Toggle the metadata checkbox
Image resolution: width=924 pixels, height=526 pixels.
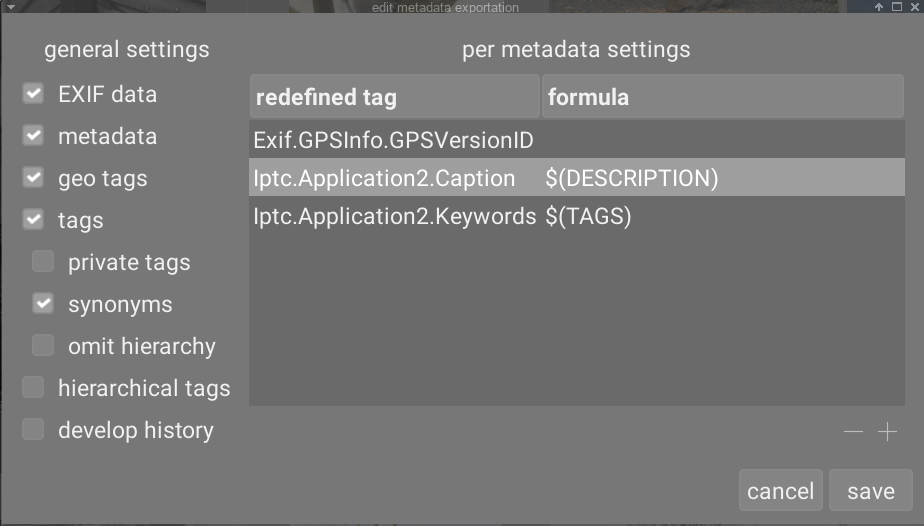(33, 135)
